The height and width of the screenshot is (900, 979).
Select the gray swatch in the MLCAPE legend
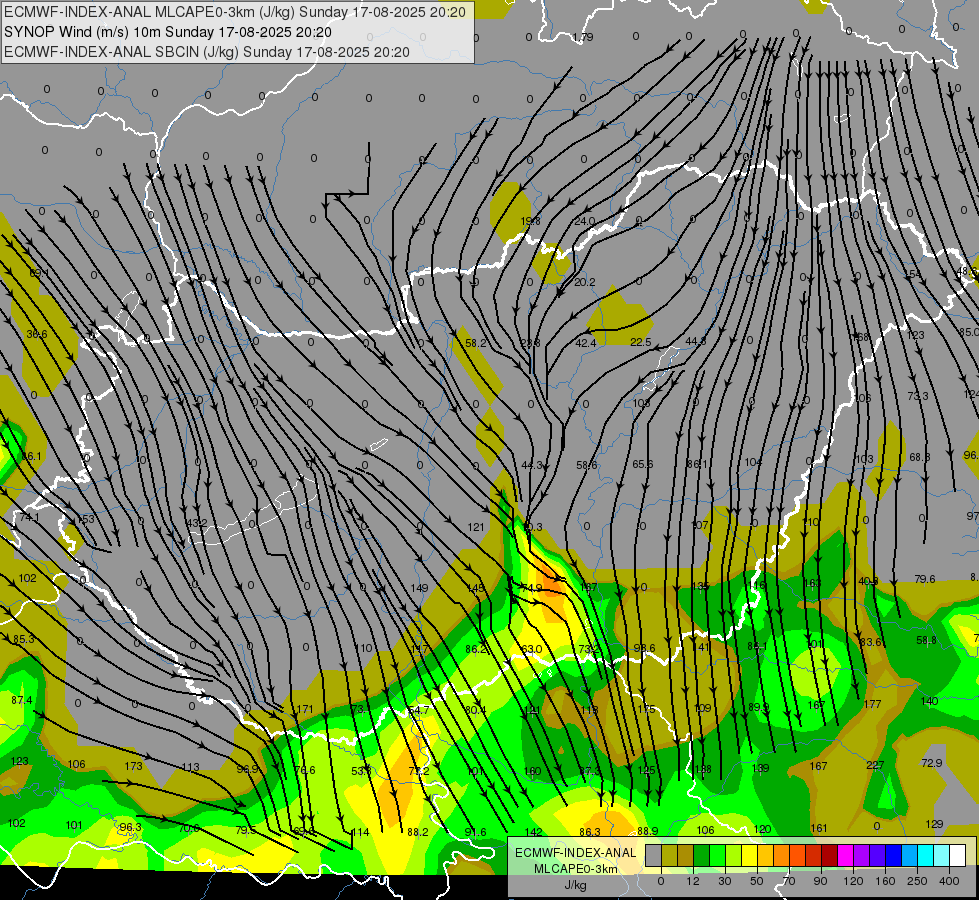tap(654, 855)
